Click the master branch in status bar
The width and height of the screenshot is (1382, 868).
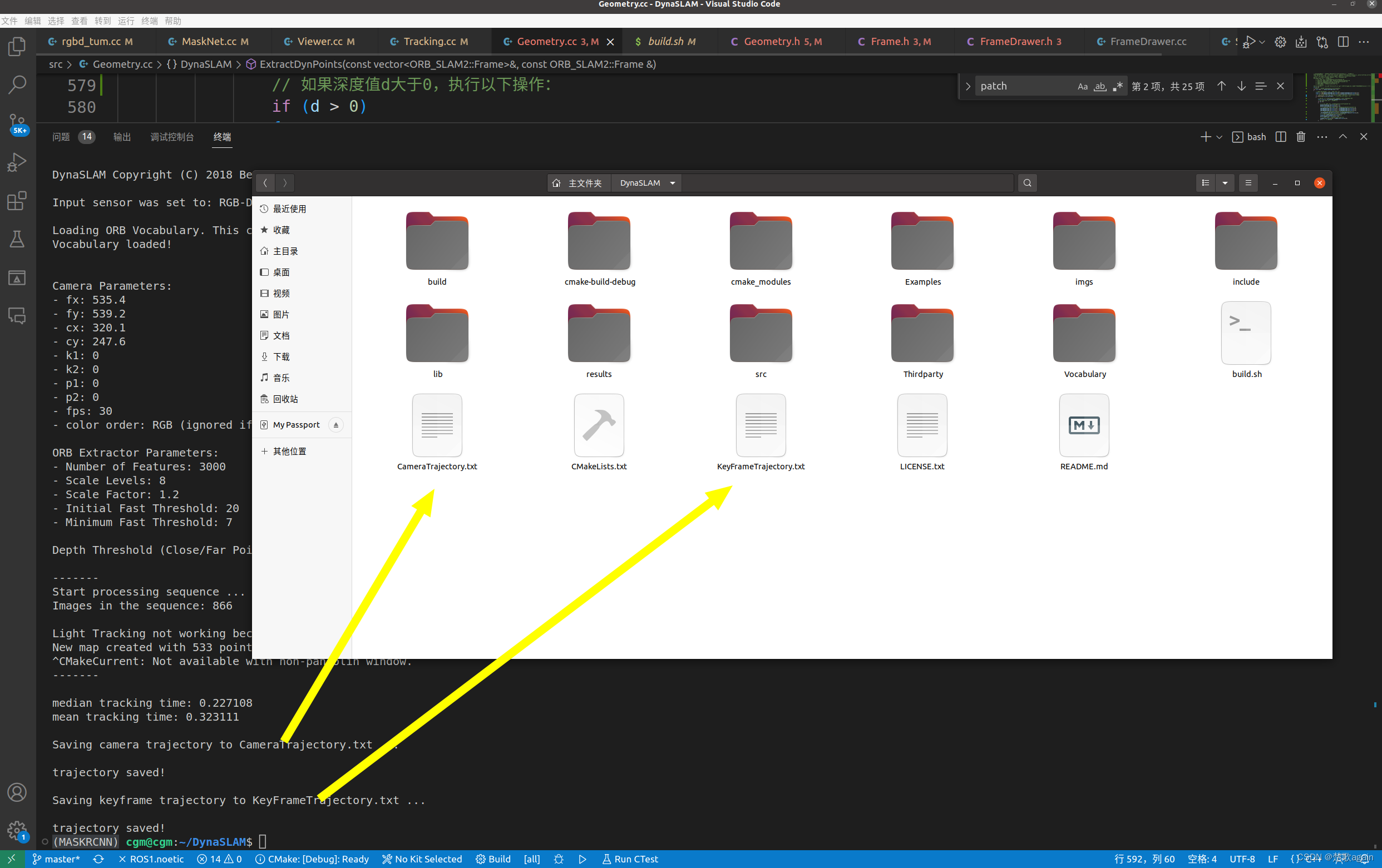(x=56, y=859)
